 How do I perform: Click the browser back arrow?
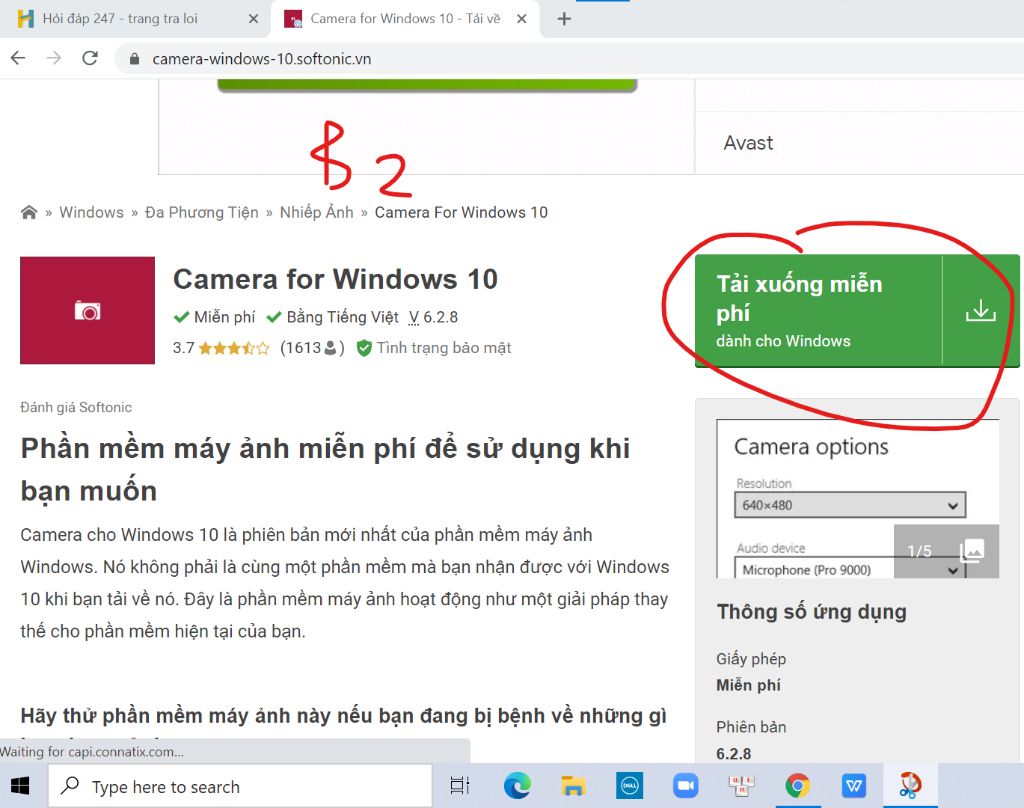point(18,58)
